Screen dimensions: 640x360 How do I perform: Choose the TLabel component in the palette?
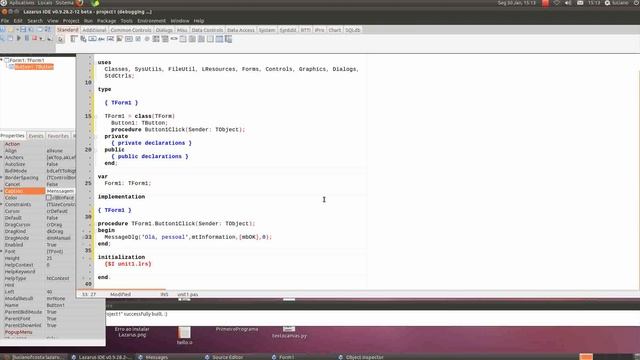tap(101, 39)
